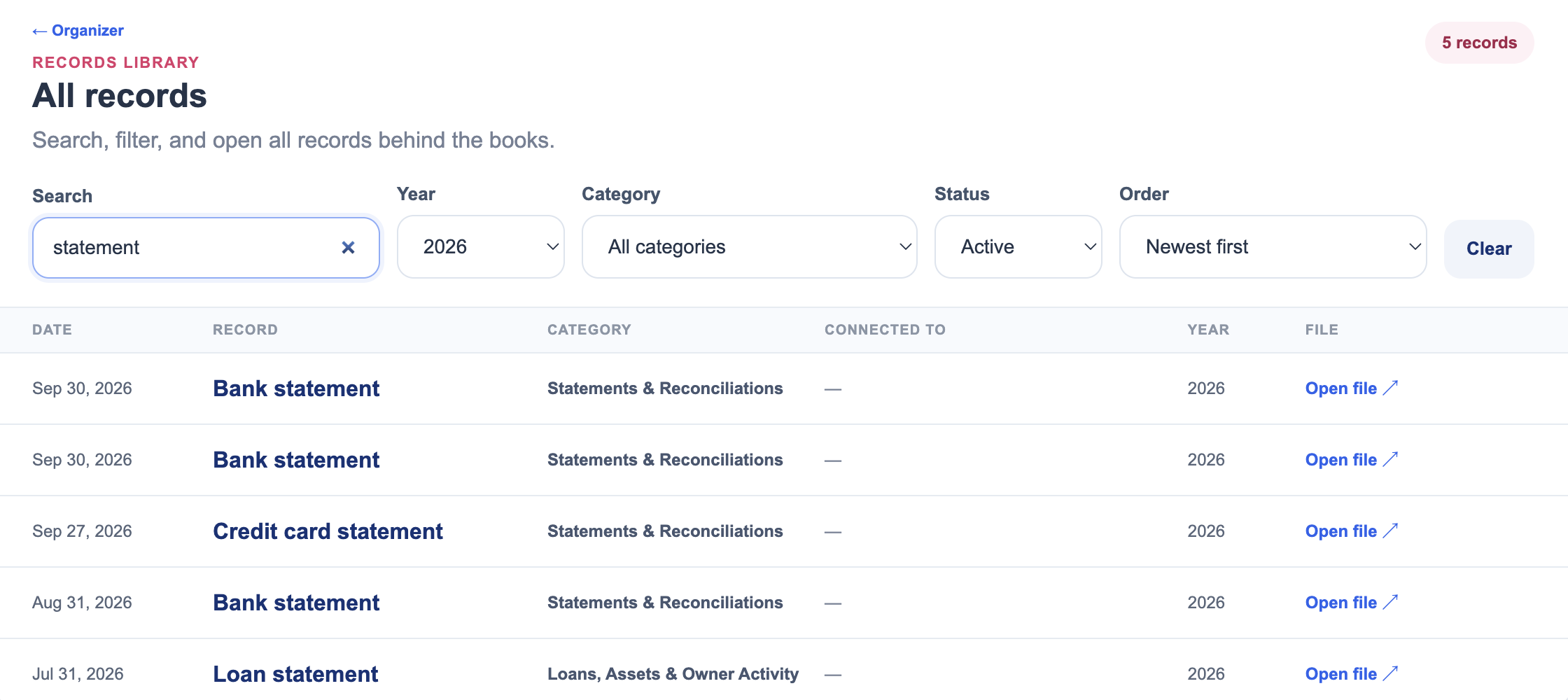Click the FILE column header
Screen dimensions: 1568x700
1322,330
